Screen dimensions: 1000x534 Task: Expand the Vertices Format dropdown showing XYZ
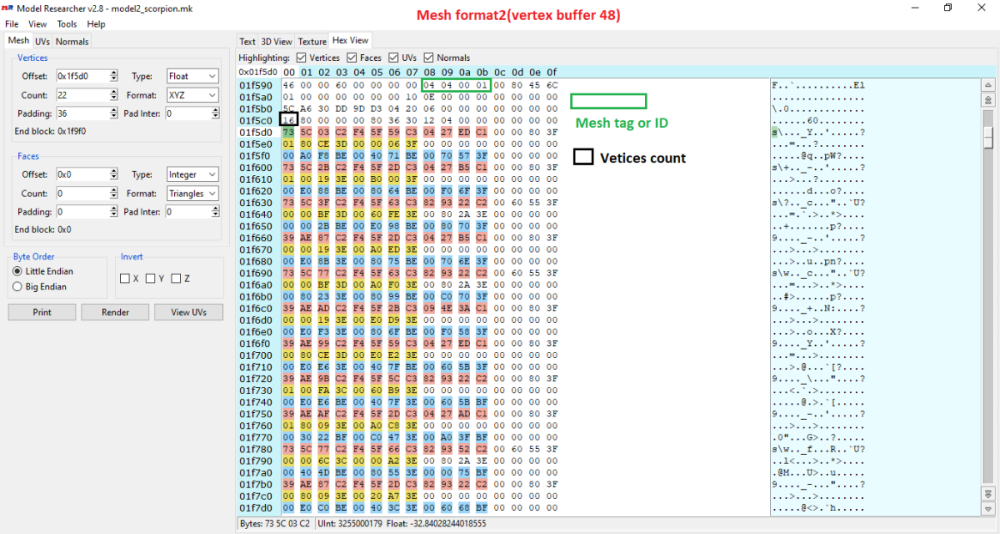point(193,95)
